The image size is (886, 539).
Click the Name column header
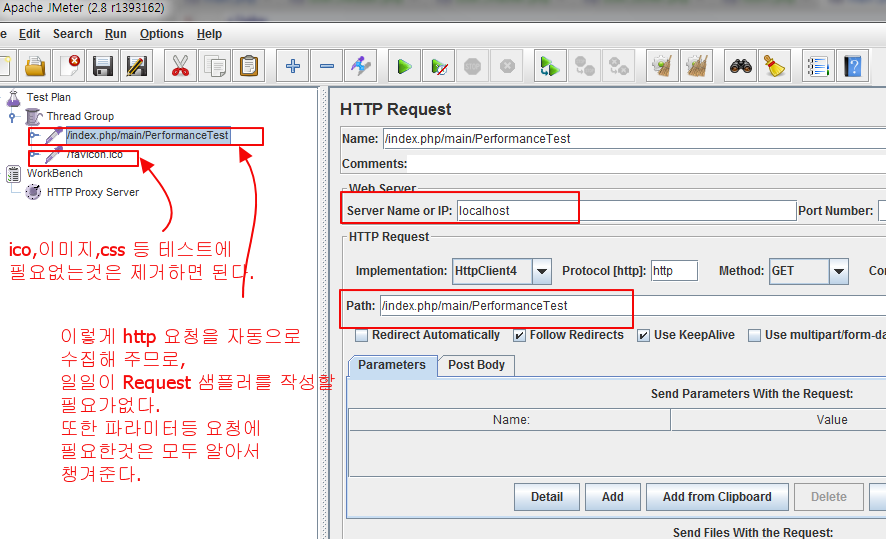[510, 420]
